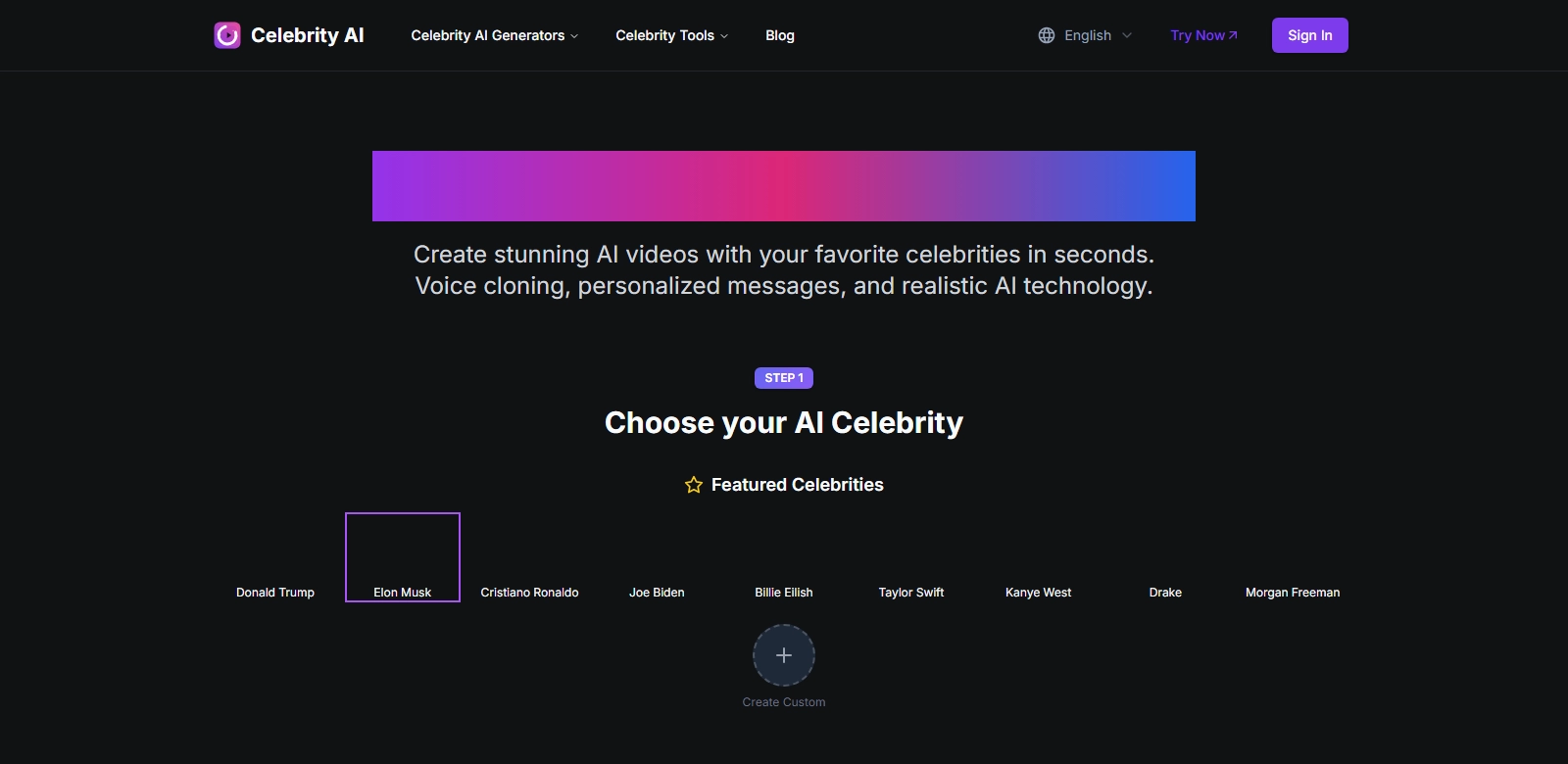This screenshot has width=1568, height=764.
Task: Click the globe language icon
Action: click(1047, 35)
